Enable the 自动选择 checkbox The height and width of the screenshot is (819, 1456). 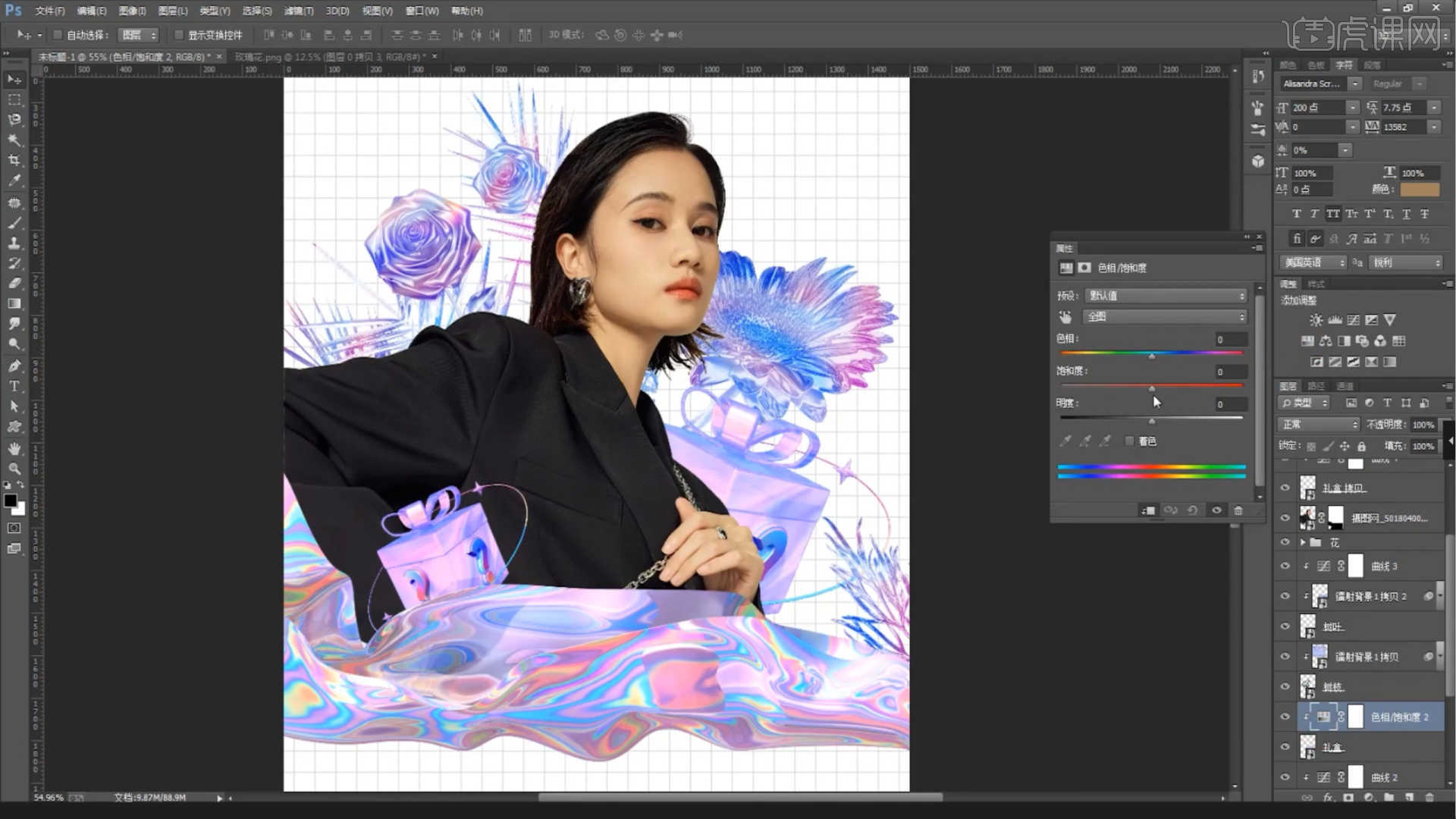pyautogui.click(x=57, y=35)
